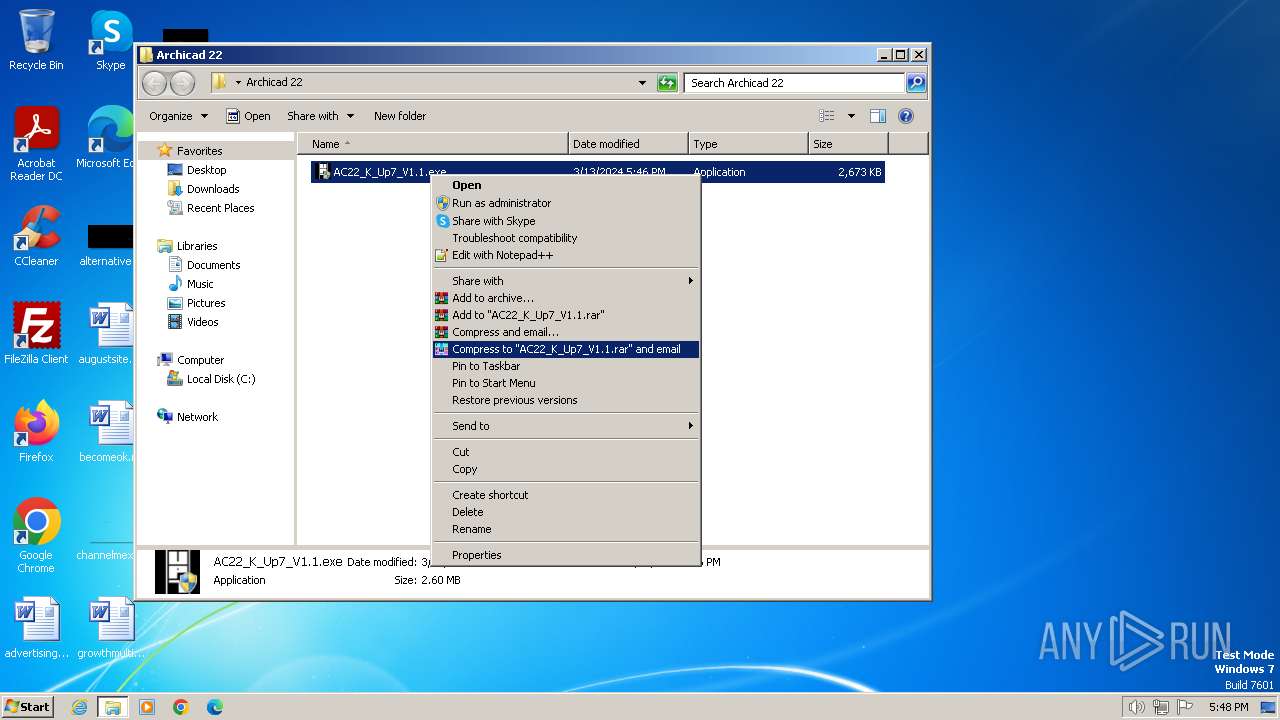The height and width of the screenshot is (720, 1280).
Task: Sort files by Date modified column
Action: pyautogui.click(x=628, y=144)
